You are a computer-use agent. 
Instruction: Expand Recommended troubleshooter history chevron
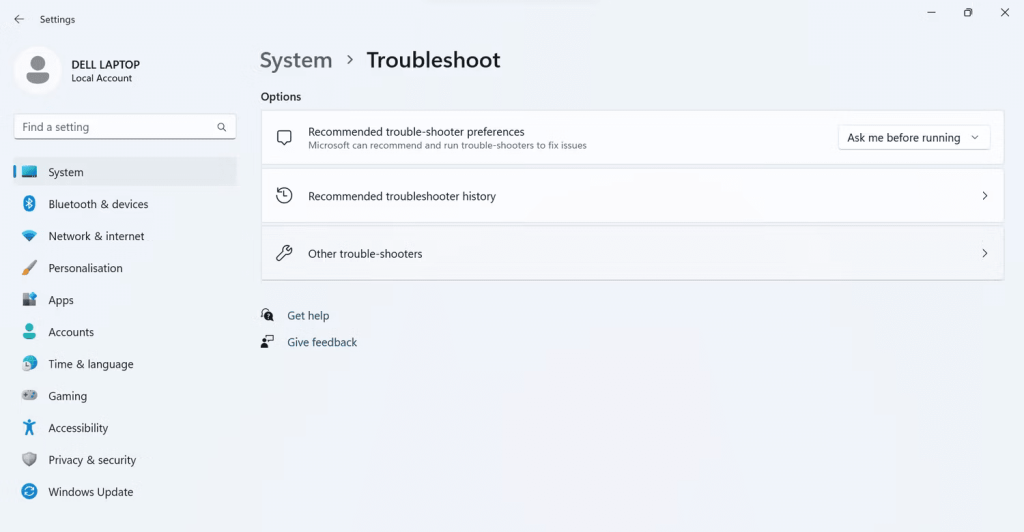click(985, 196)
